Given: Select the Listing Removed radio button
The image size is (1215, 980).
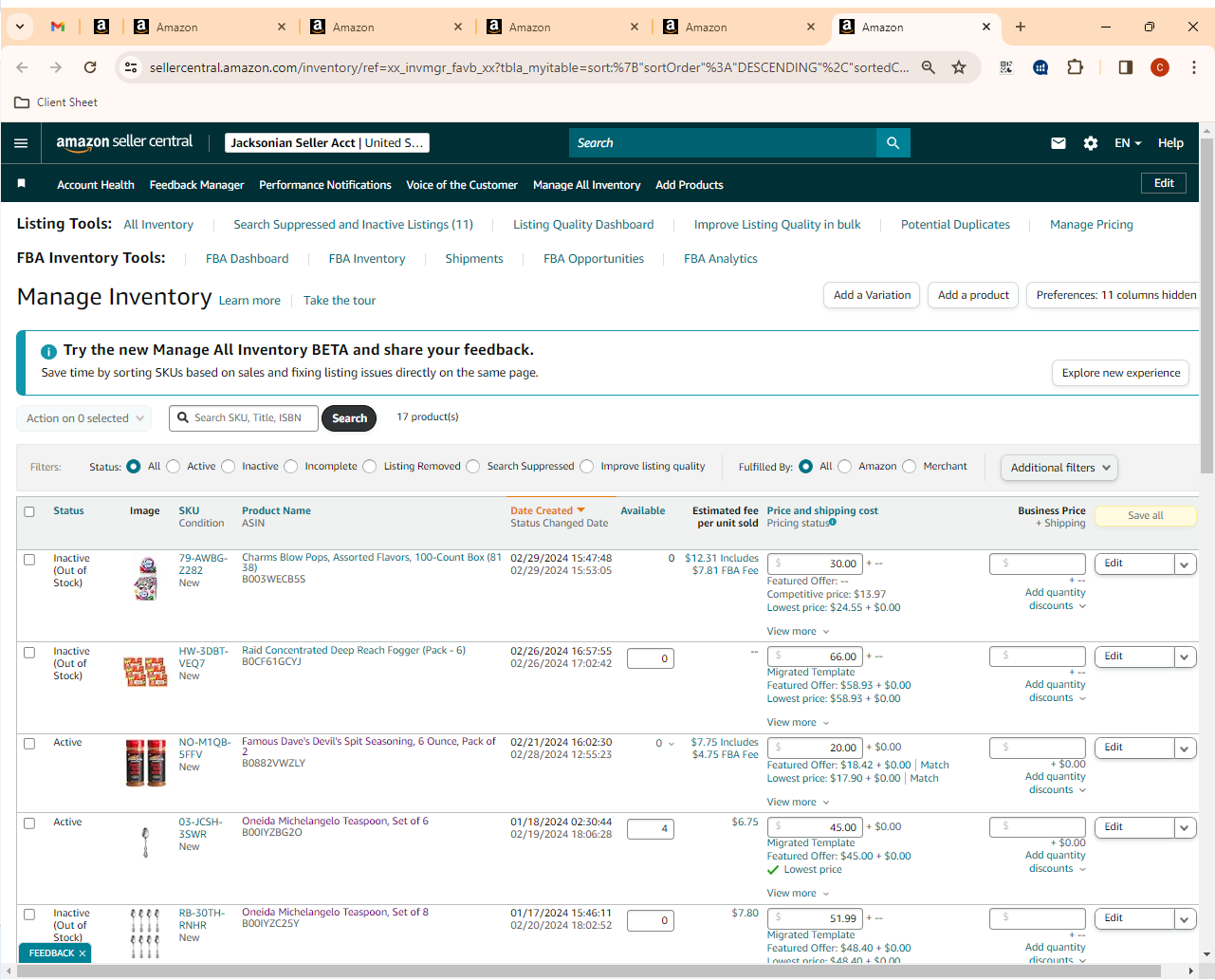Looking at the screenshot, I should pyautogui.click(x=370, y=467).
